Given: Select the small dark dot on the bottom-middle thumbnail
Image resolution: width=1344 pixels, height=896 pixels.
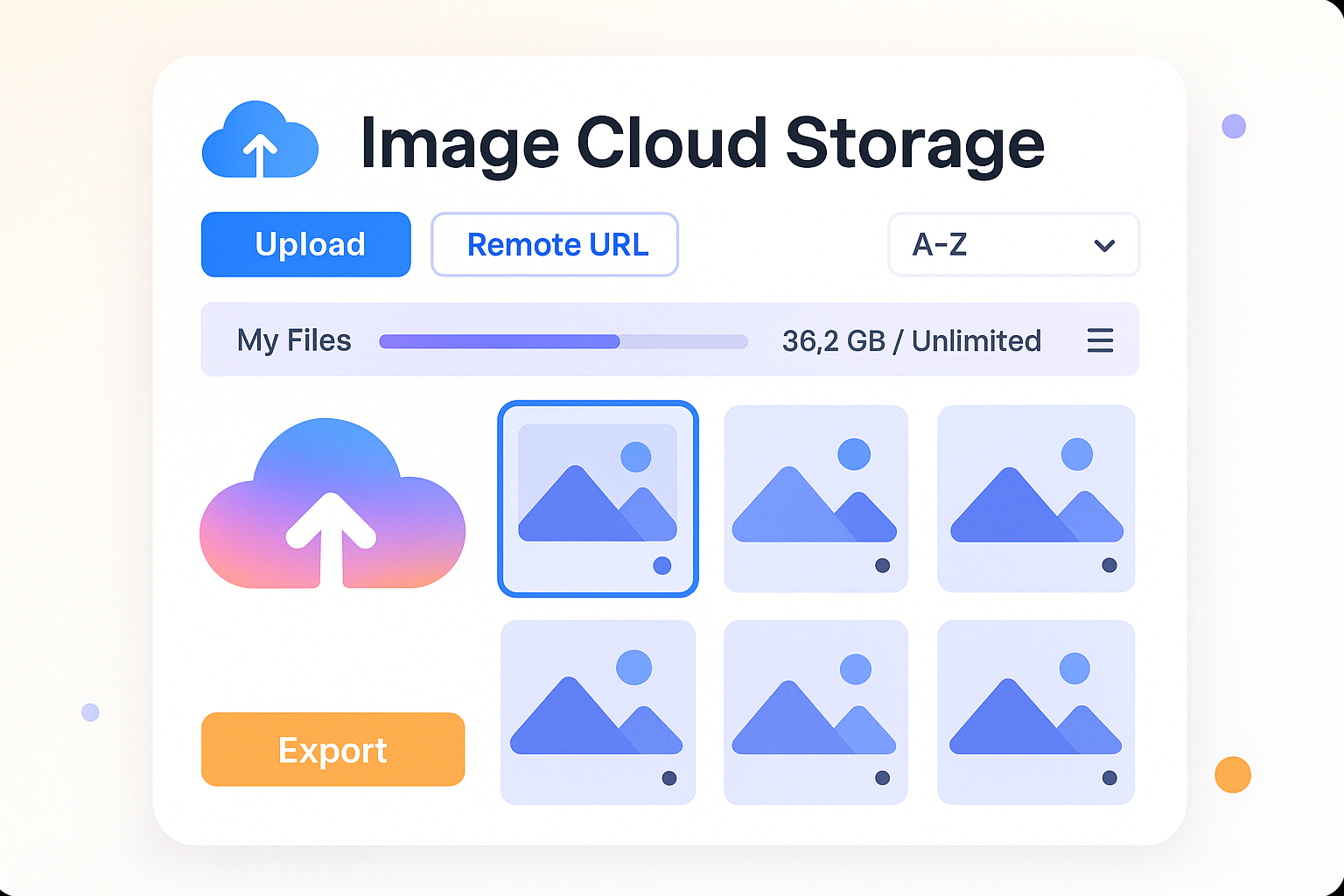Looking at the screenshot, I should click(882, 777).
